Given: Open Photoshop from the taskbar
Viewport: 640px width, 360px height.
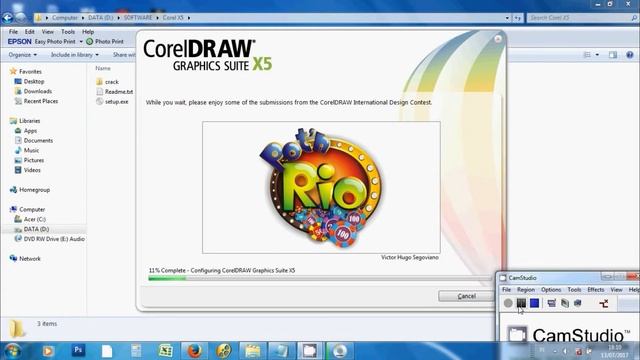Looking at the screenshot, I should point(78,350).
